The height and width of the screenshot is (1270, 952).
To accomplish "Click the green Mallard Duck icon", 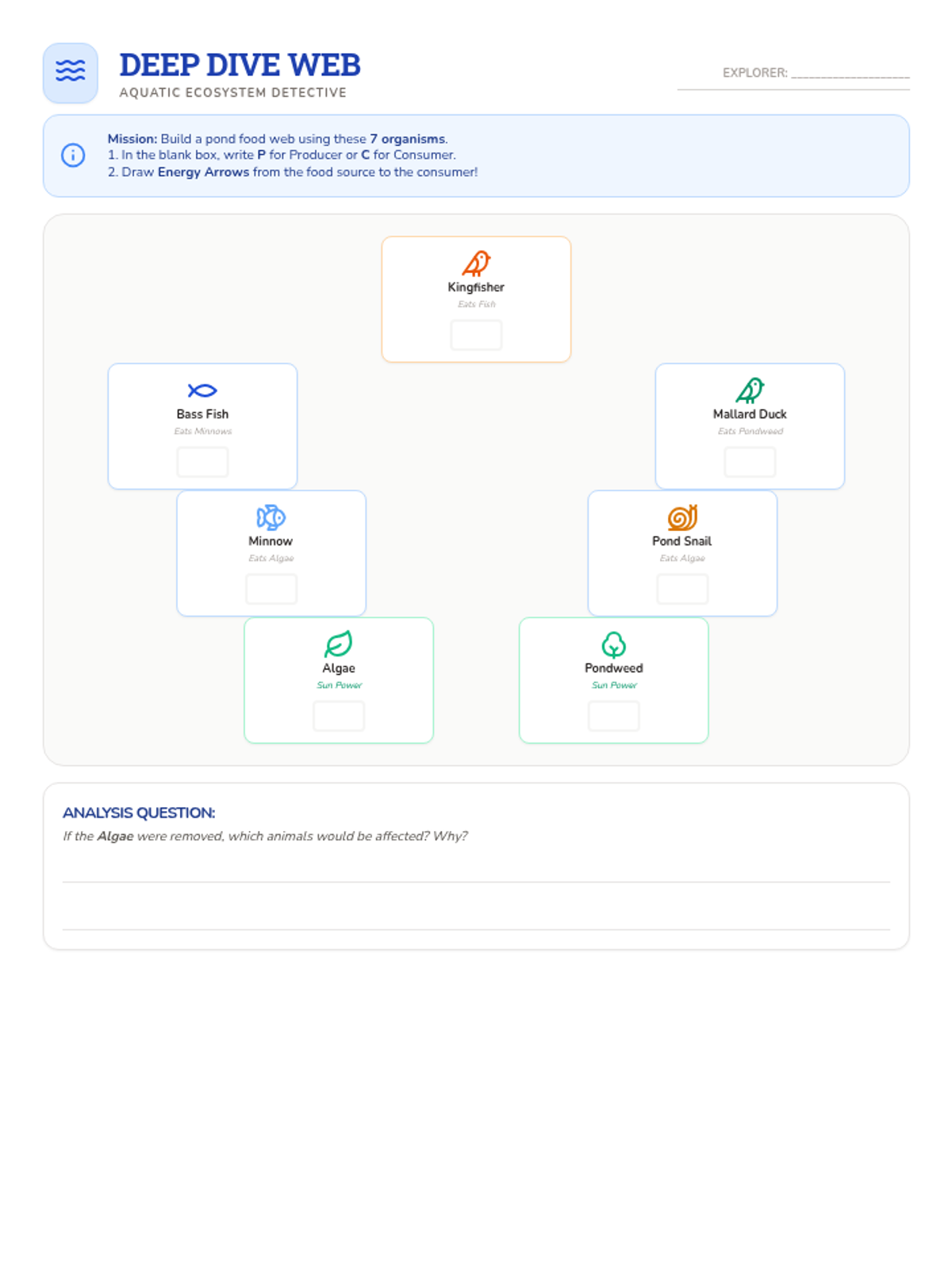I will 750,390.
